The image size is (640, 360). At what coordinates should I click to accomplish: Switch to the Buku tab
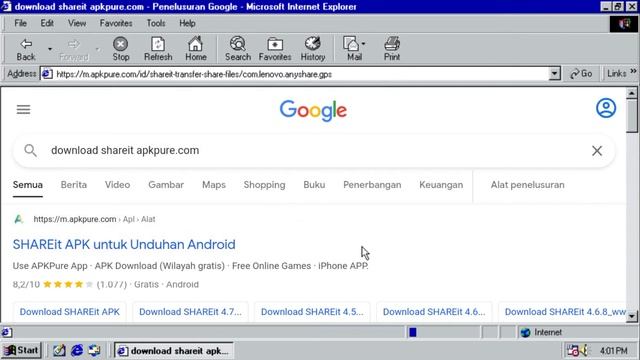[314, 185]
